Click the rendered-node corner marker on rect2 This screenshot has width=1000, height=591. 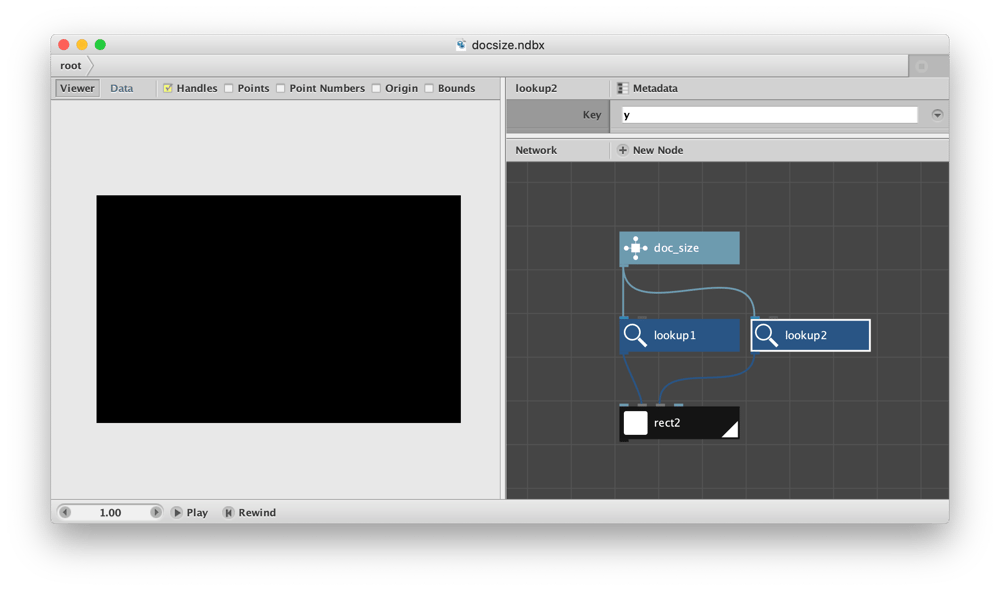click(730, 430)
